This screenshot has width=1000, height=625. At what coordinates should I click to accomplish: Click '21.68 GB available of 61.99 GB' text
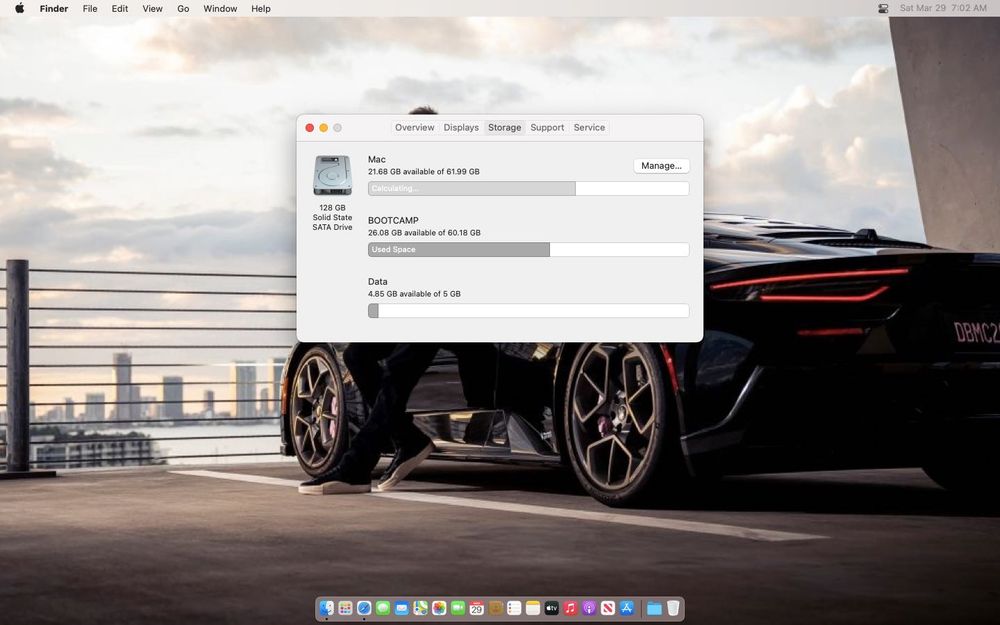tap(423, 172)
